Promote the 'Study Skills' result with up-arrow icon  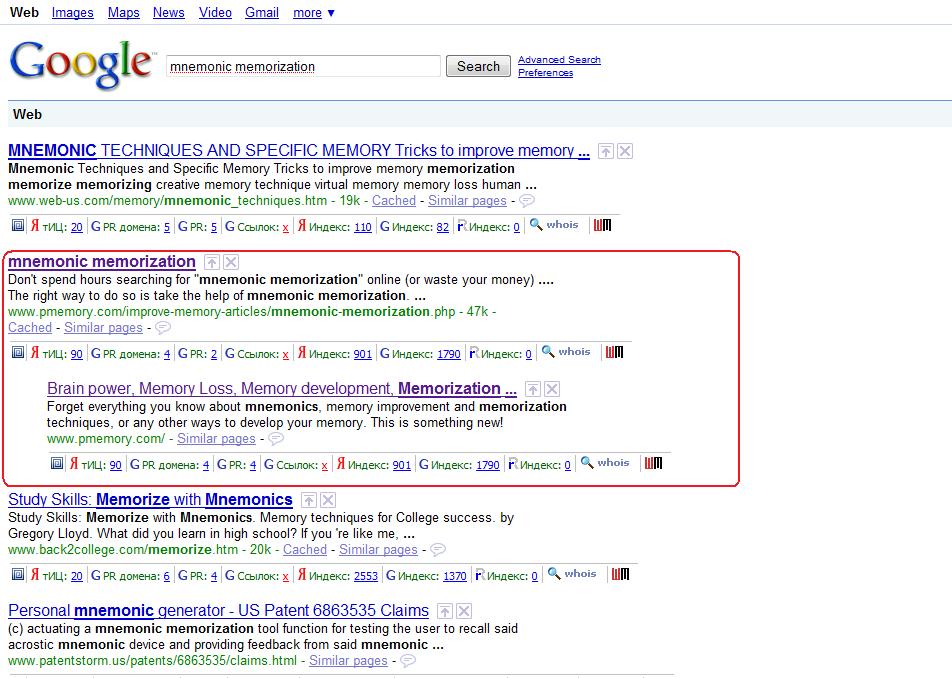(x=308, y=500)
